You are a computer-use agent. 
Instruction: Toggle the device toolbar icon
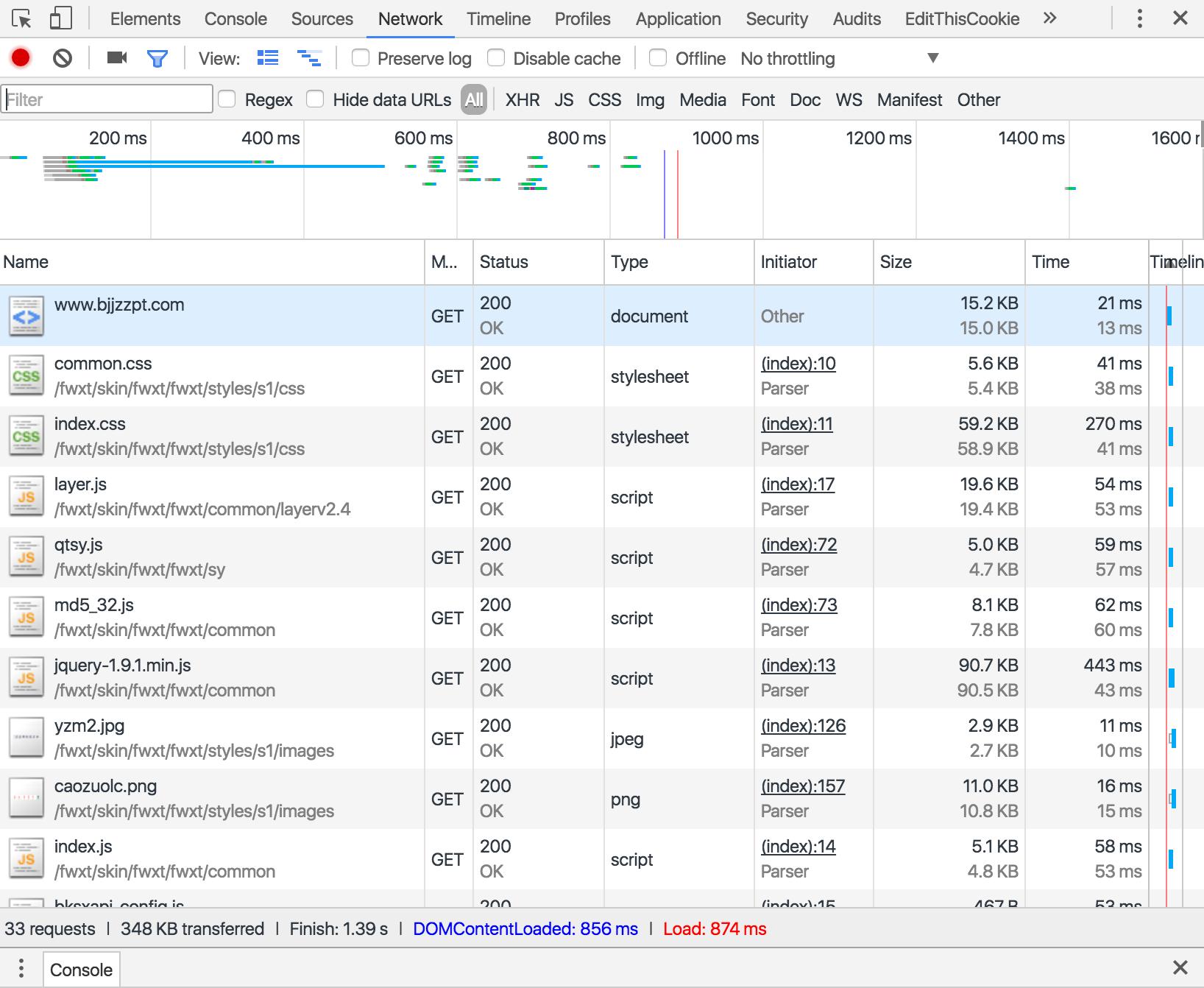(60, 18)
